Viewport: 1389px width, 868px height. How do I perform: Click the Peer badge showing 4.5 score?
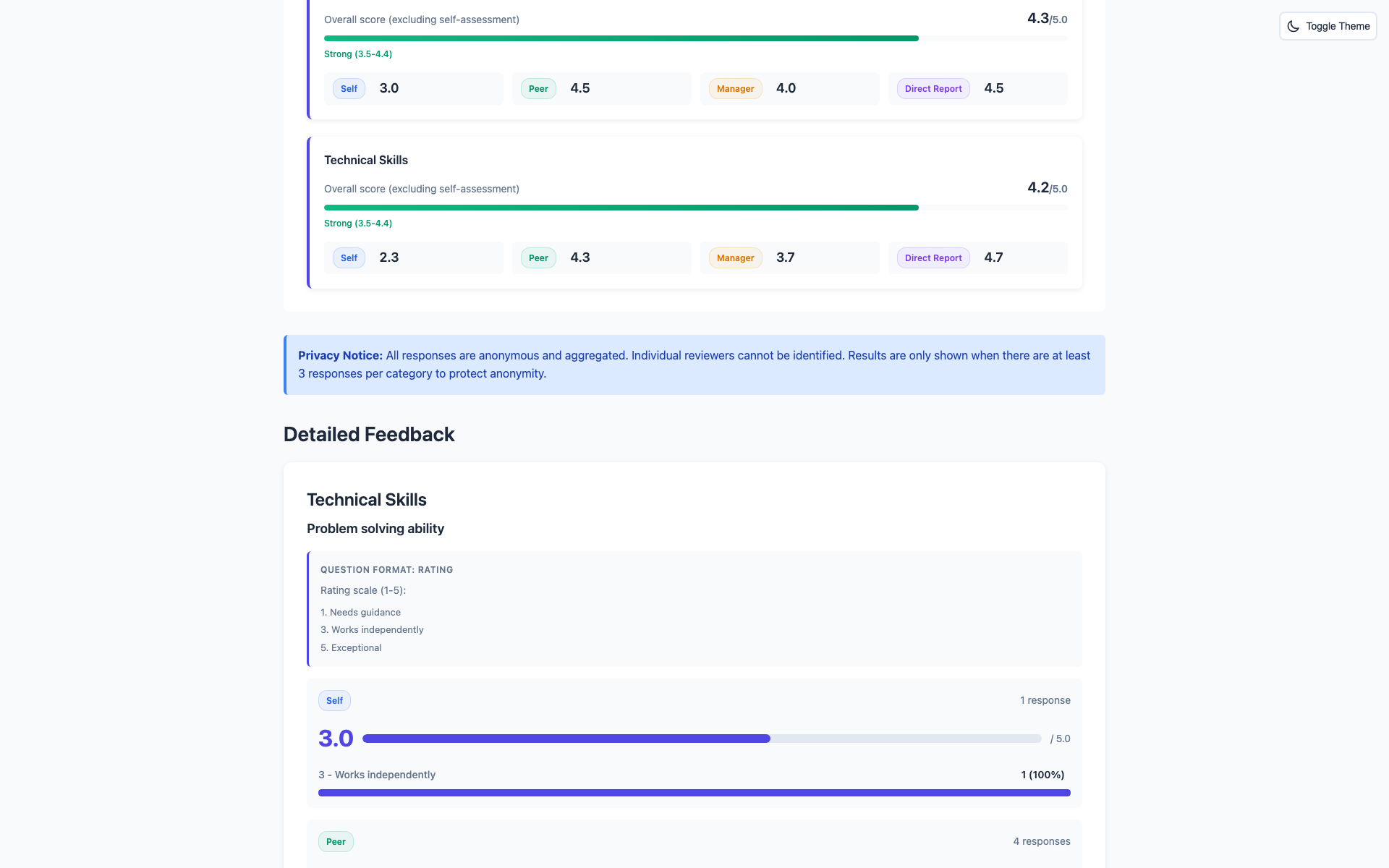click(538, 89)
